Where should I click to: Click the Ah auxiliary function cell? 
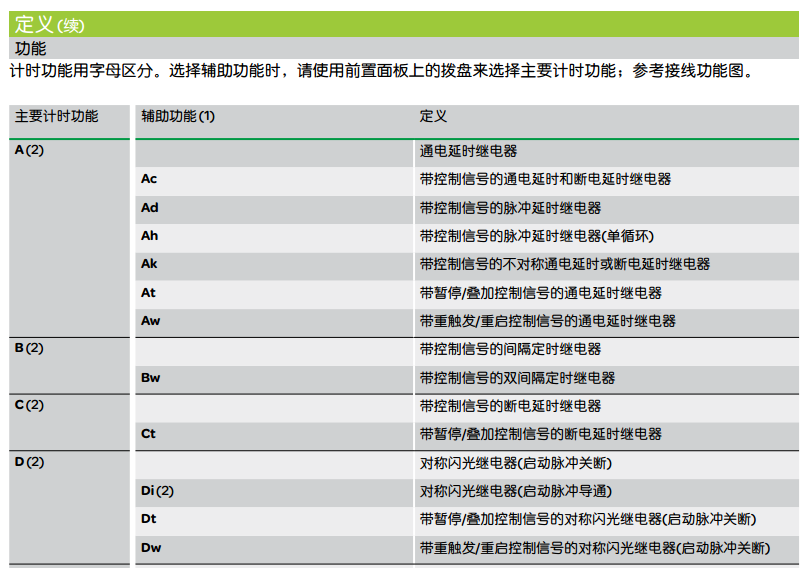tap(149, 236)
